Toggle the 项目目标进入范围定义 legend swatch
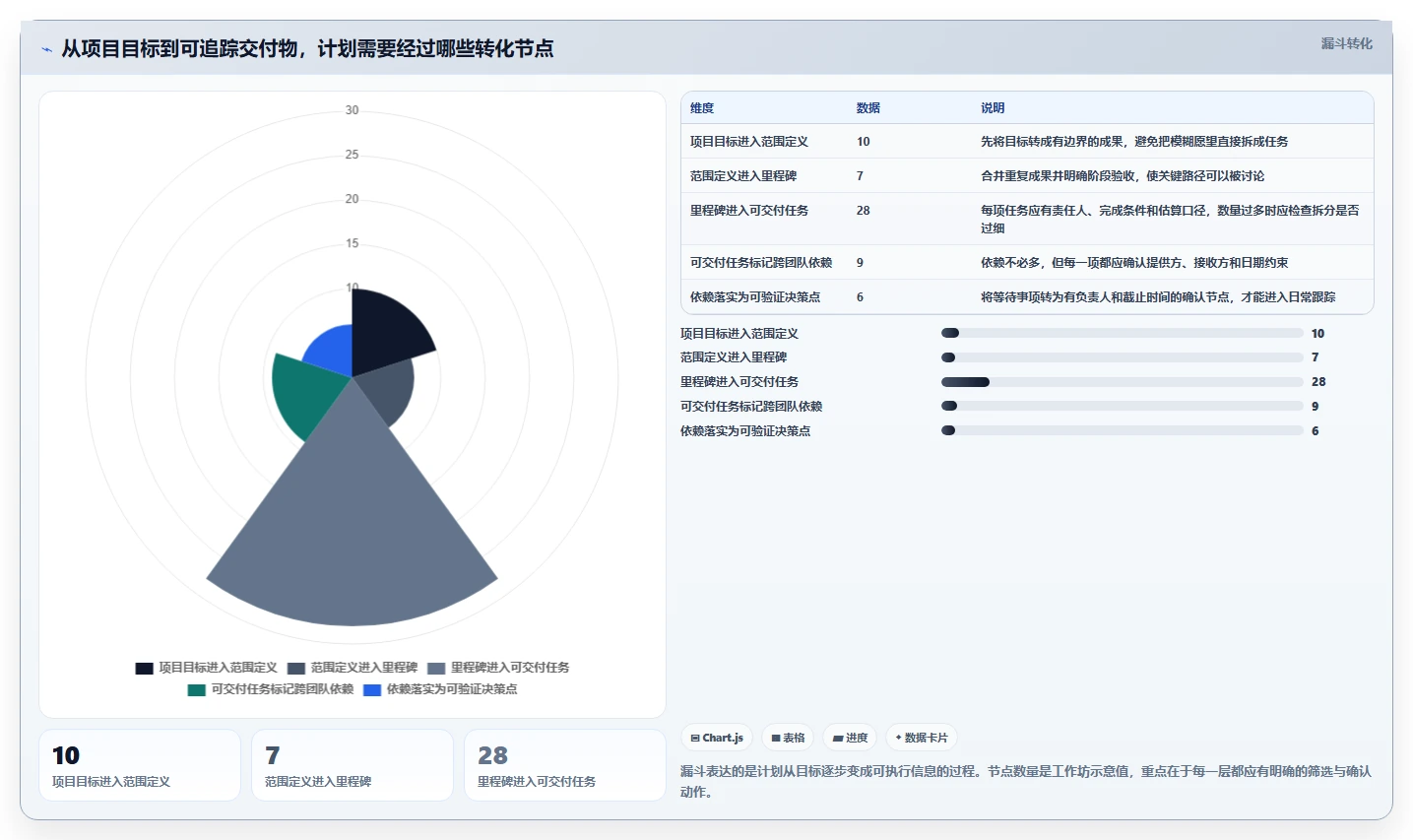 tap(145, 668)
